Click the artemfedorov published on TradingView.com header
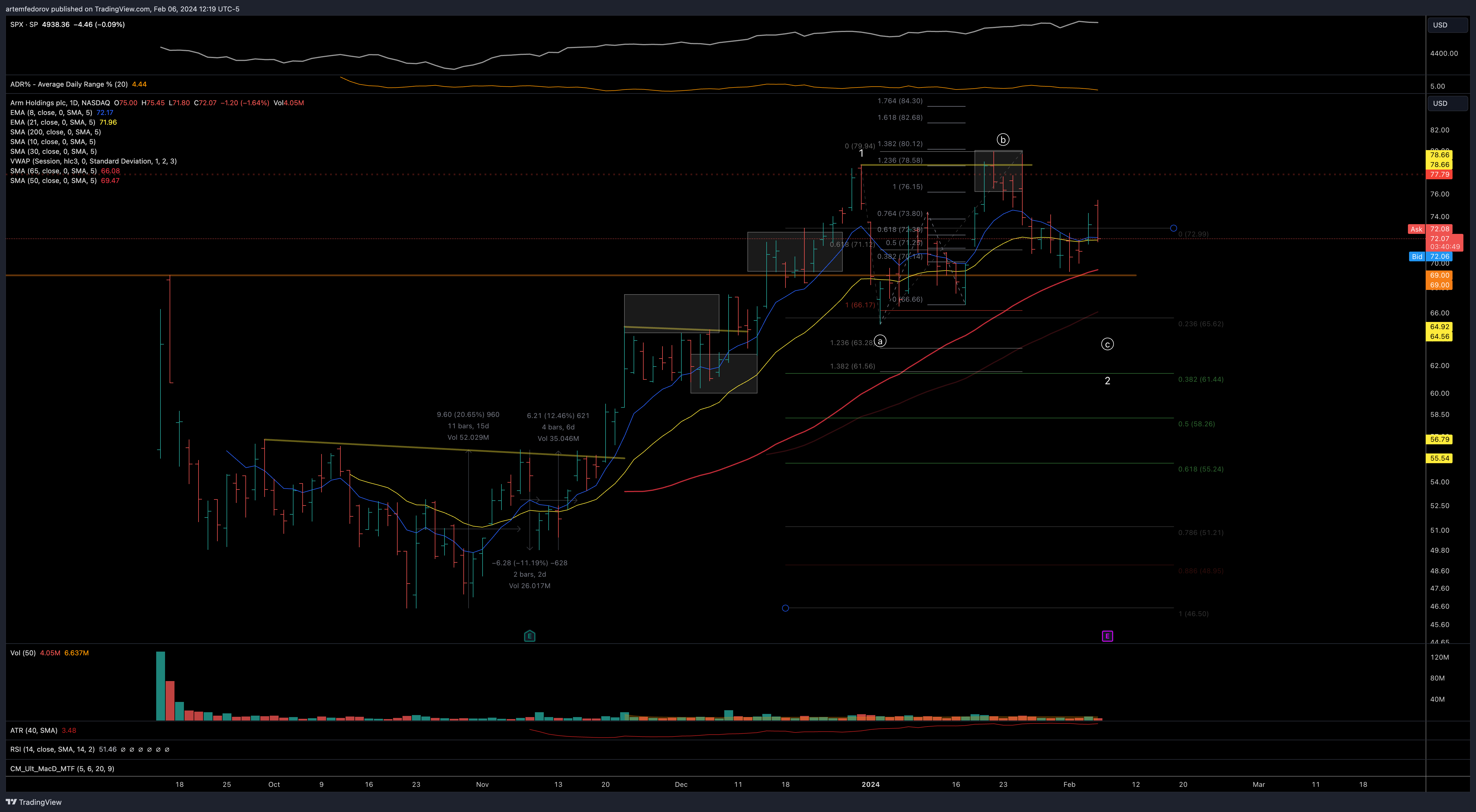The image size is (1476, 812). coord(123,9)
